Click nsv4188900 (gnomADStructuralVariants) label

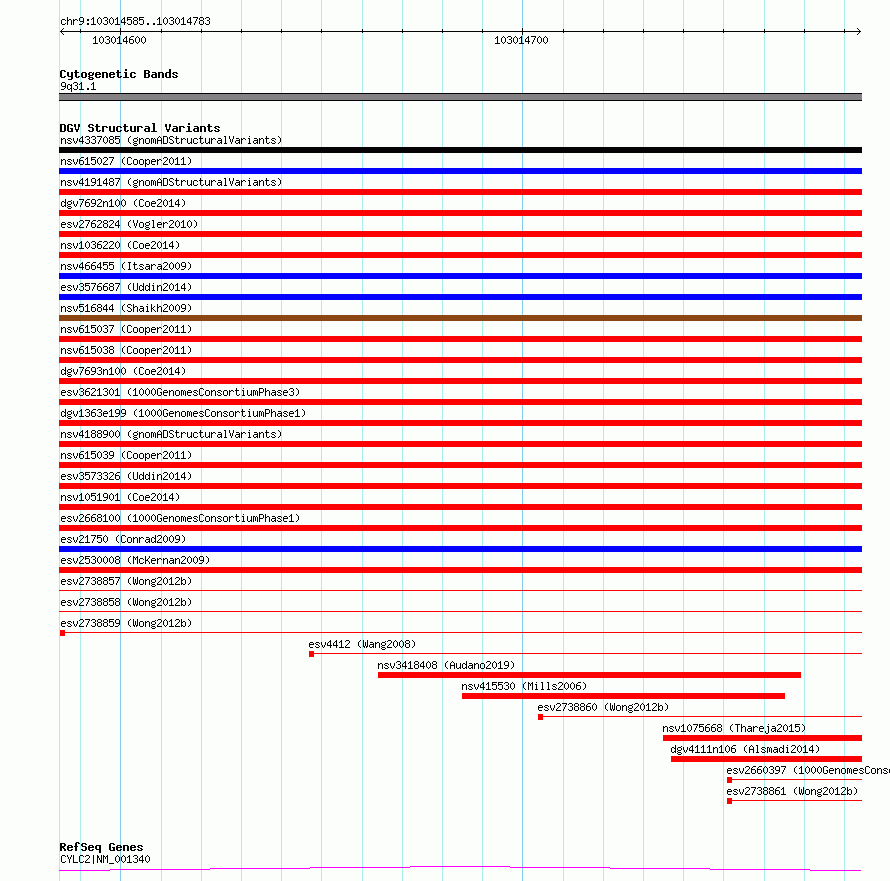tap(171, 434)
